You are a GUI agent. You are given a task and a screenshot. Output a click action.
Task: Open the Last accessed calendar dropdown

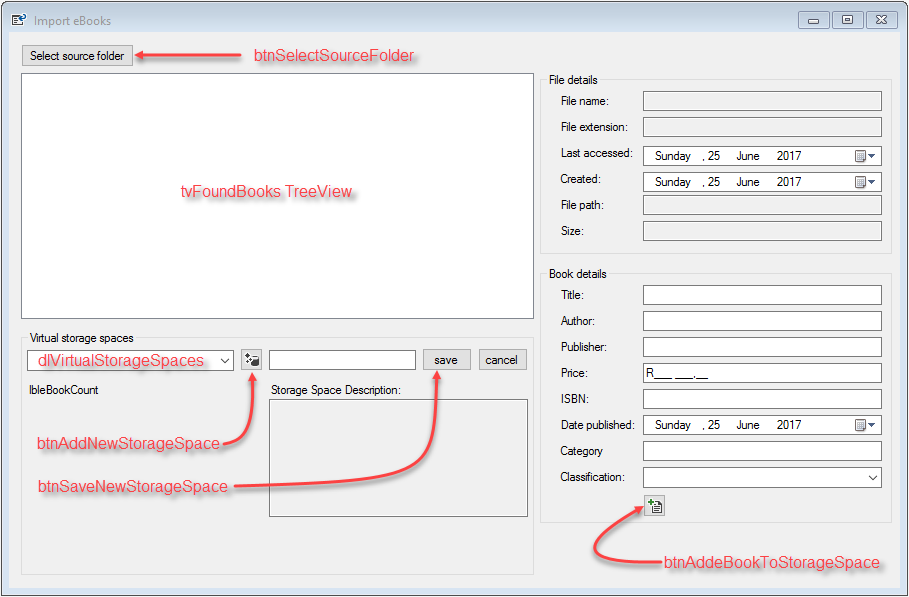tap(866, 156)
